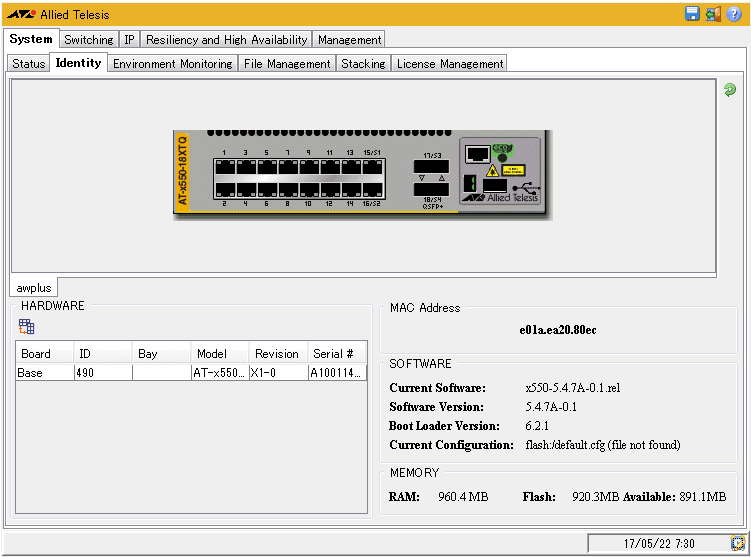The image size is (751, 557).
Task: Open Help via question mark icon
Action: click(x=734, y=14)
